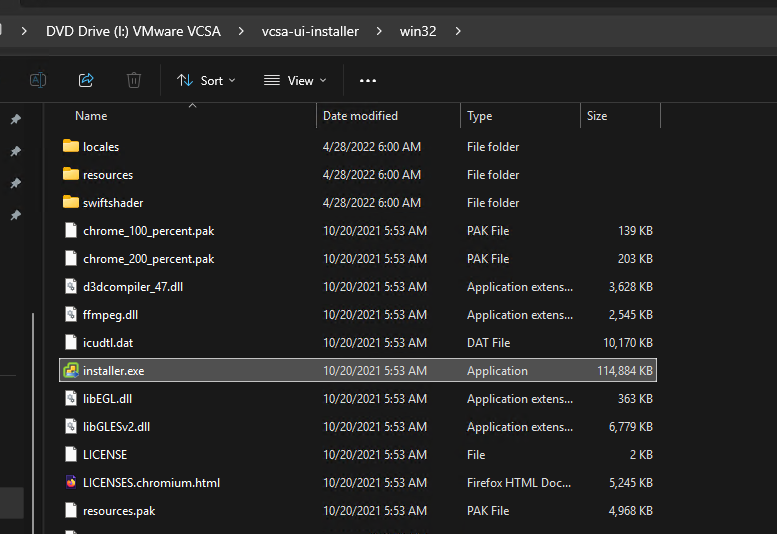This screenshot has height=534, width=777.
Task: Click the Rename icon in toolbar
Action: tap(38, 80)
